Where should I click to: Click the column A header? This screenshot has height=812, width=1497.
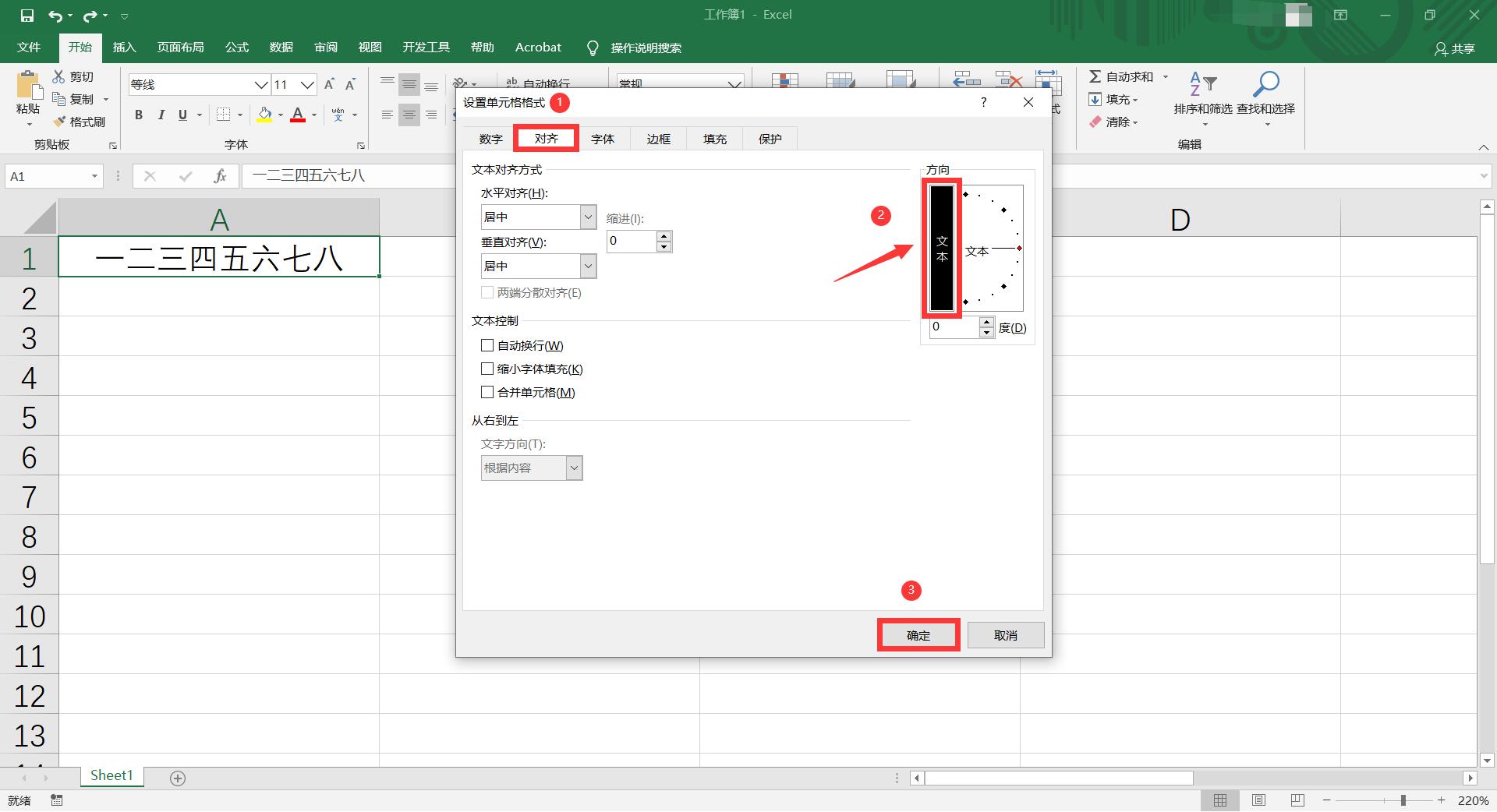219,218
